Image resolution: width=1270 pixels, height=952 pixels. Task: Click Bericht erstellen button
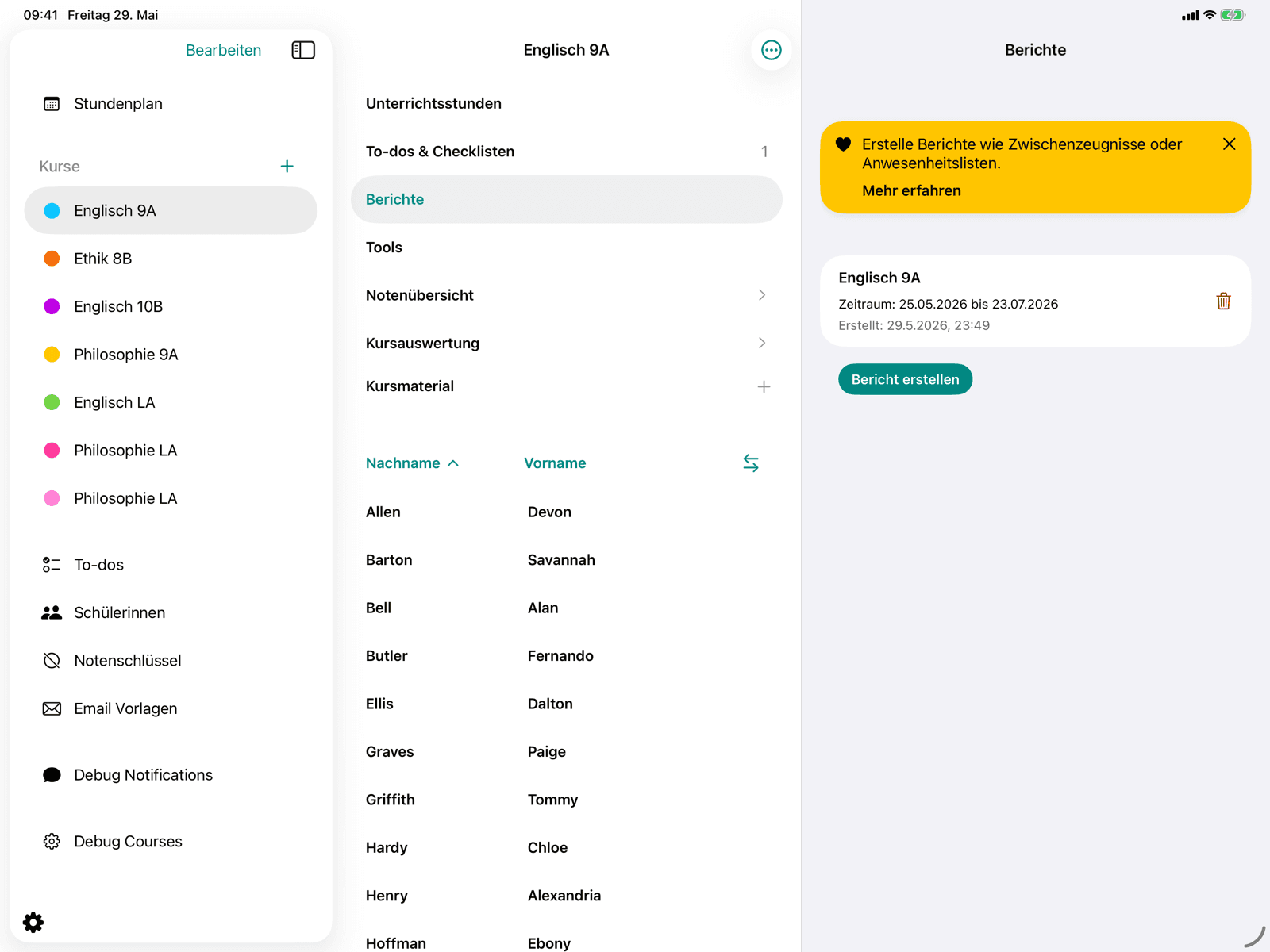[905, 380]
